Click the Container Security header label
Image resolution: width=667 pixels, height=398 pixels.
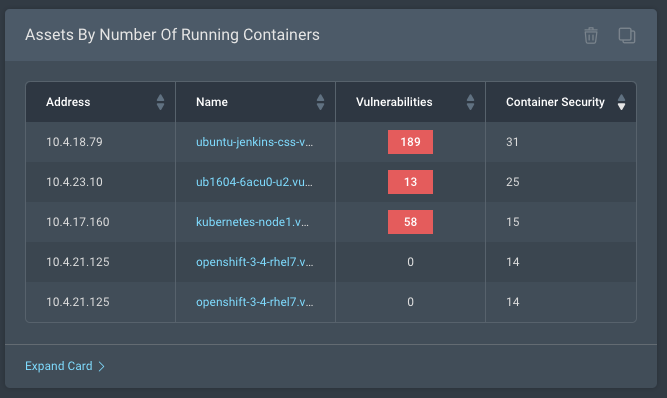[x=555, y=102]
